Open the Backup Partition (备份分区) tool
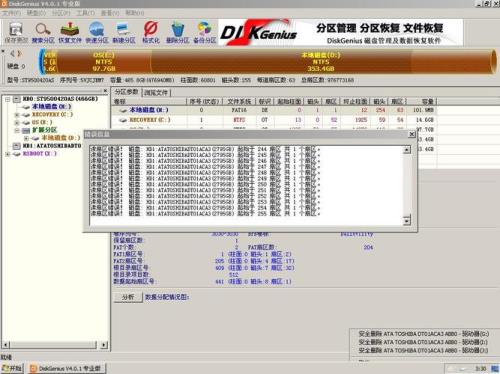 pos(205,32)
